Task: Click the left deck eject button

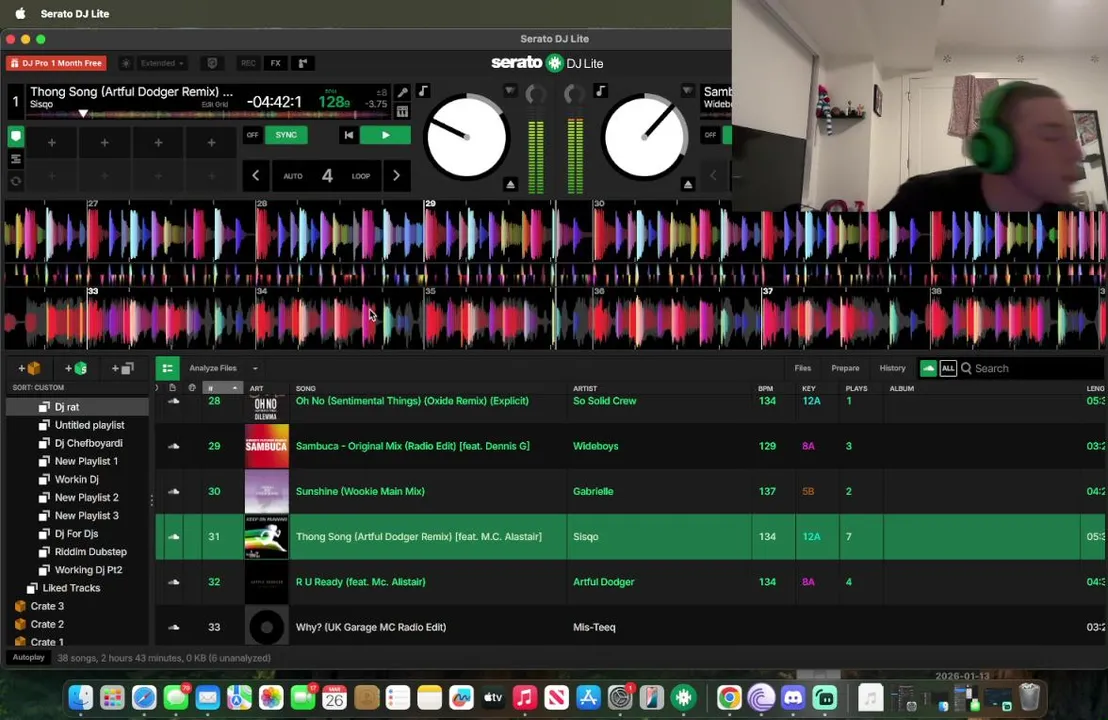Action: click(510, 184)
